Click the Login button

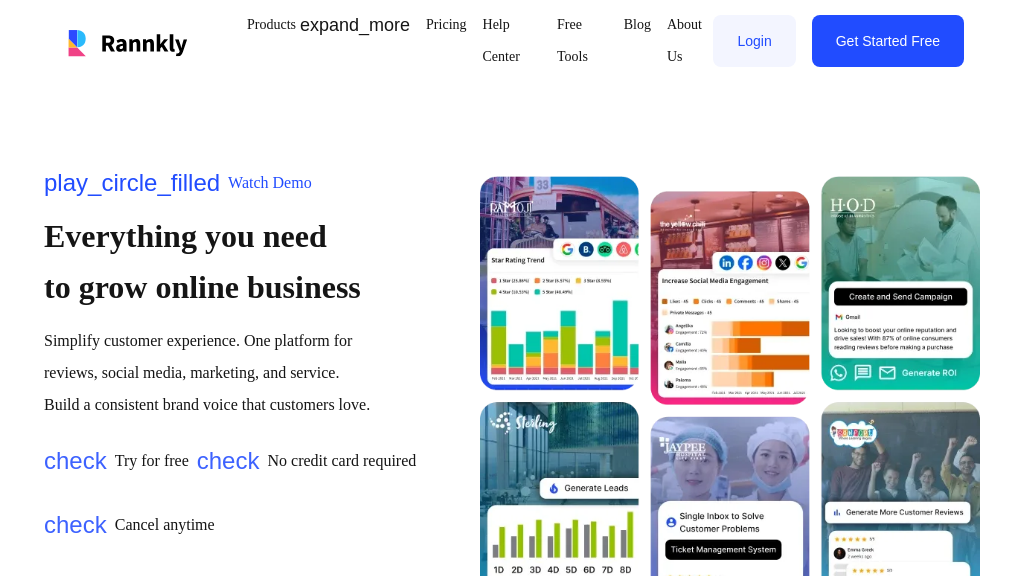coord(754,41)
